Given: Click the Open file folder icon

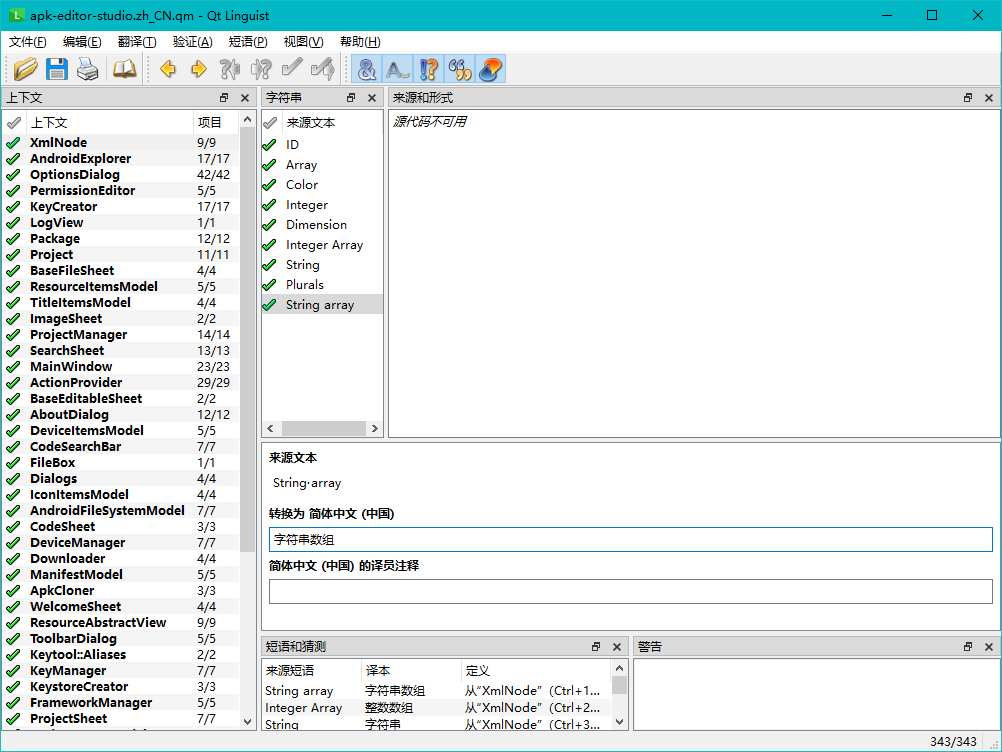Looking at the screenshot, I should tap(26, 69).
